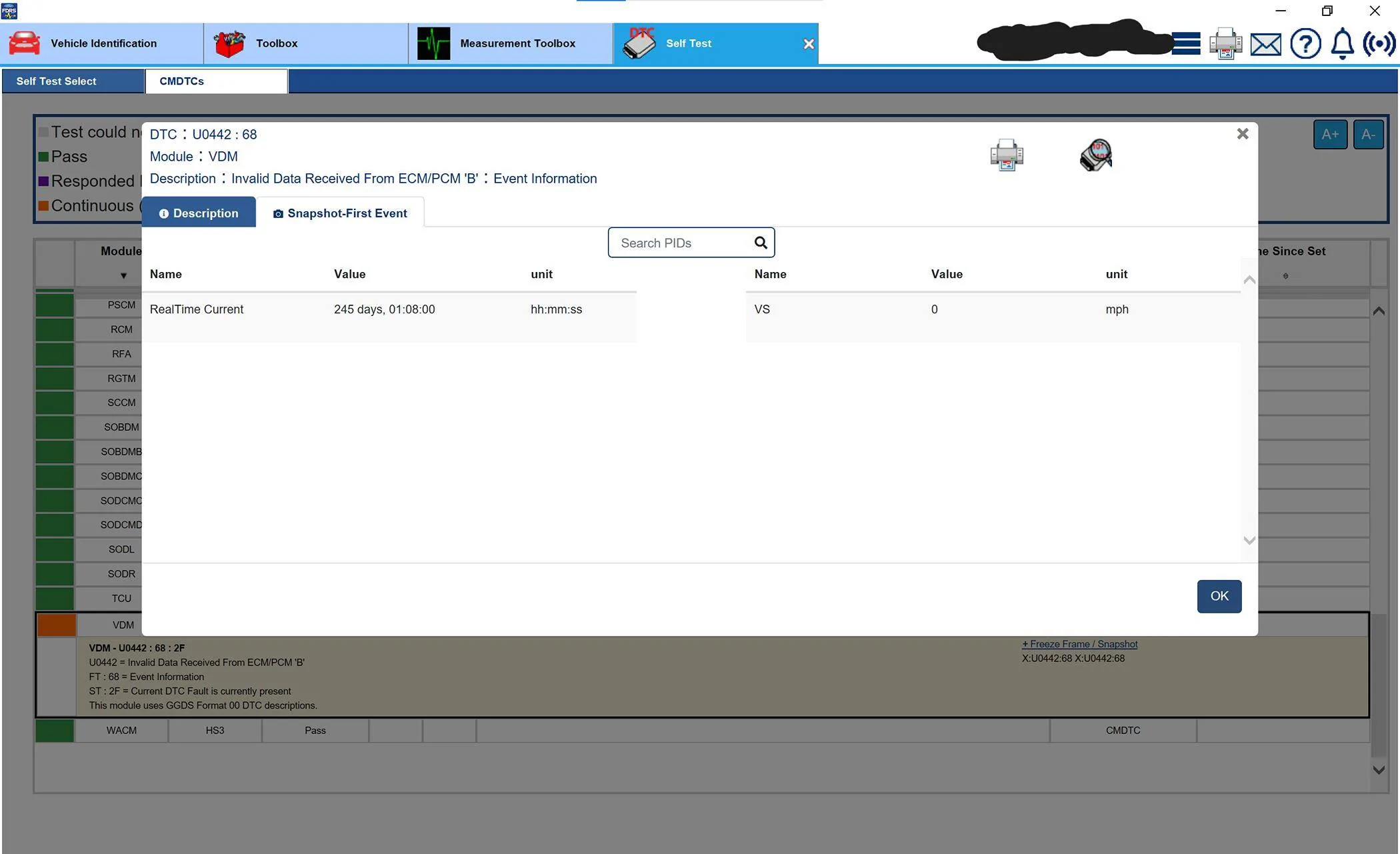The image size is (1400, 854).
Task: Switch to Self Test Select subtab
Action: (73, 81)
